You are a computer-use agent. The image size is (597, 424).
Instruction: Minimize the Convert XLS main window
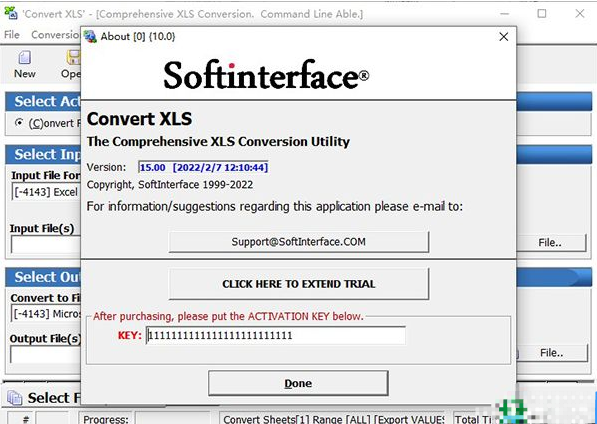tap(504, 14)
